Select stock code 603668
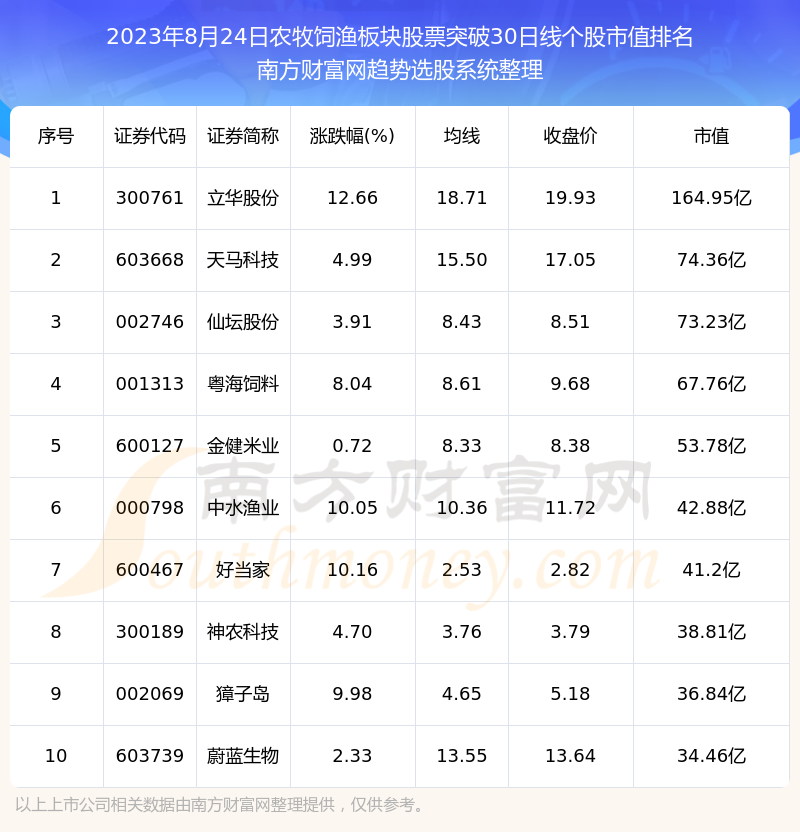The image size is (800, 832). 150,260
